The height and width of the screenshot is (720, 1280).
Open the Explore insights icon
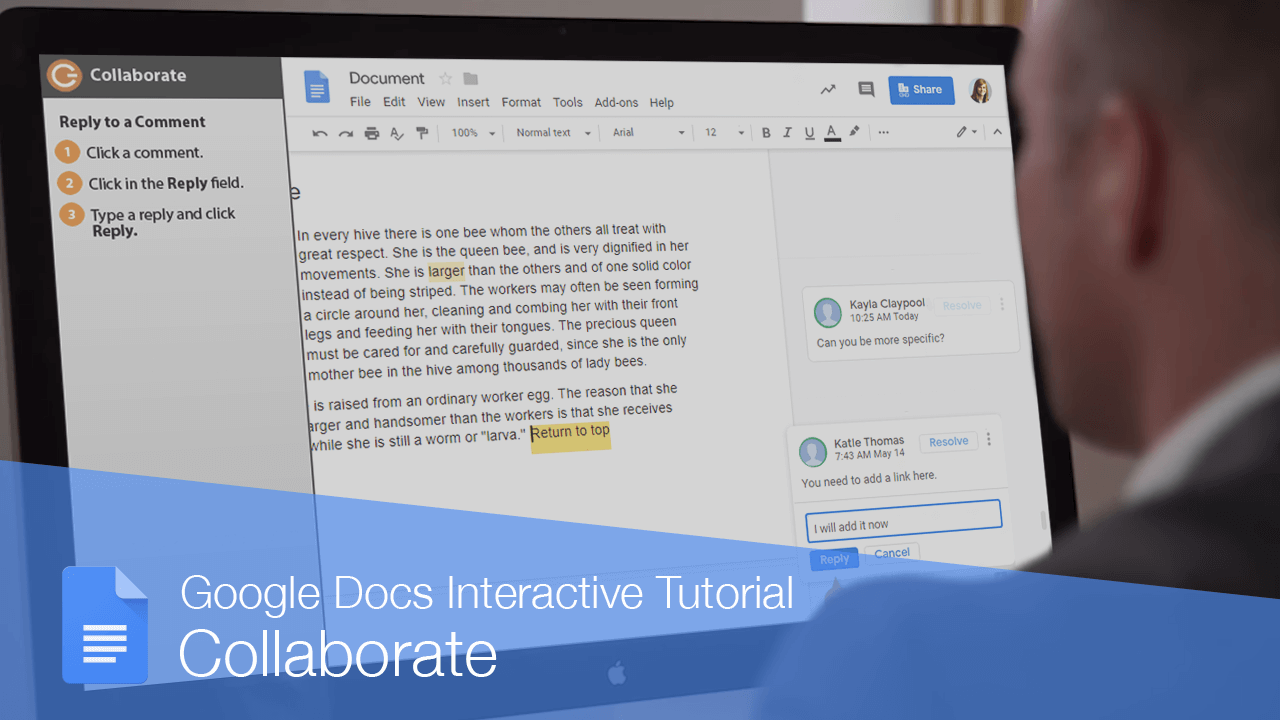tap(828, 89)
